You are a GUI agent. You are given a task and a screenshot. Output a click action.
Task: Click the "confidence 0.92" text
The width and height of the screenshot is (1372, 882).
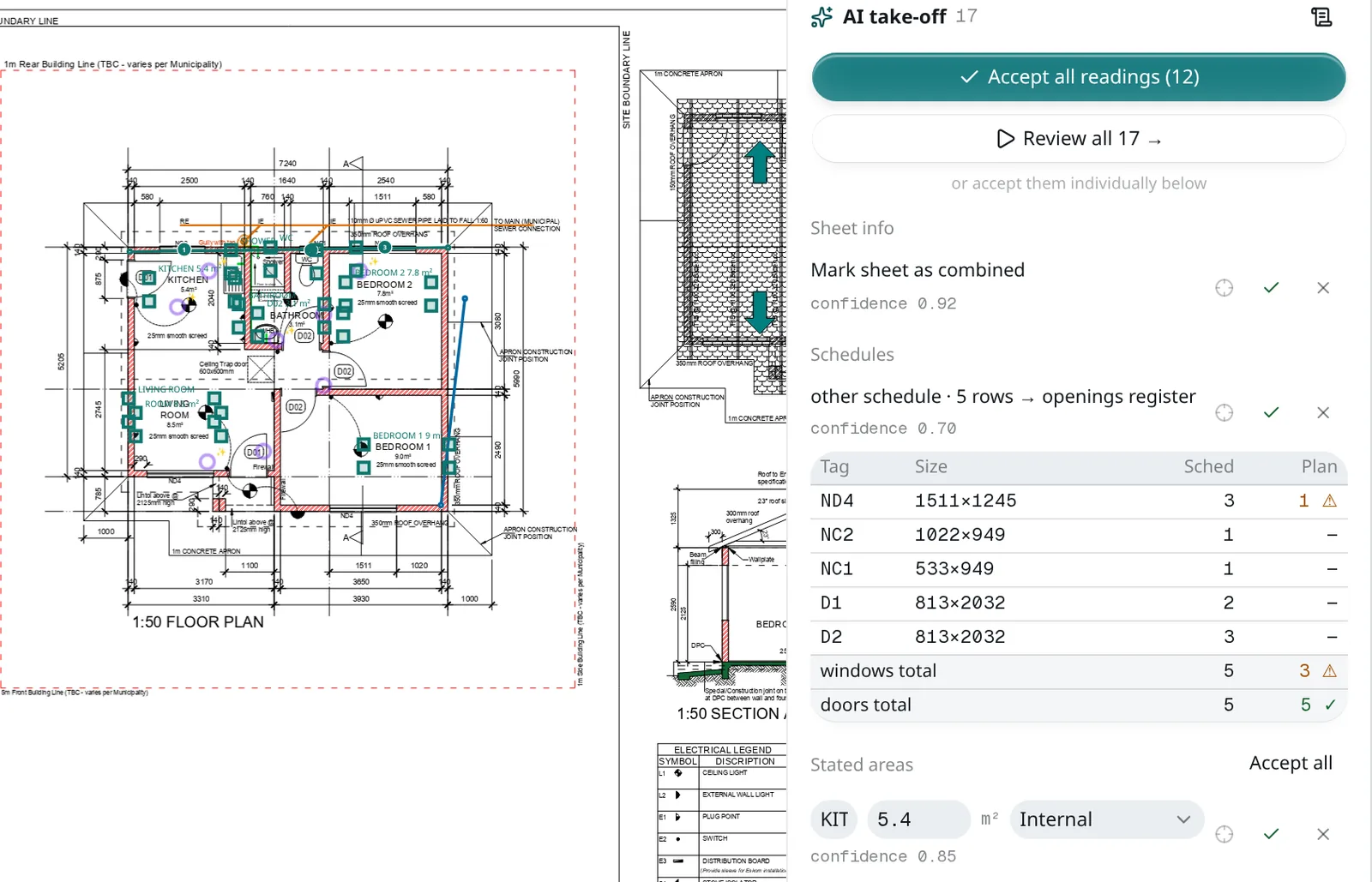click(883, 303)
